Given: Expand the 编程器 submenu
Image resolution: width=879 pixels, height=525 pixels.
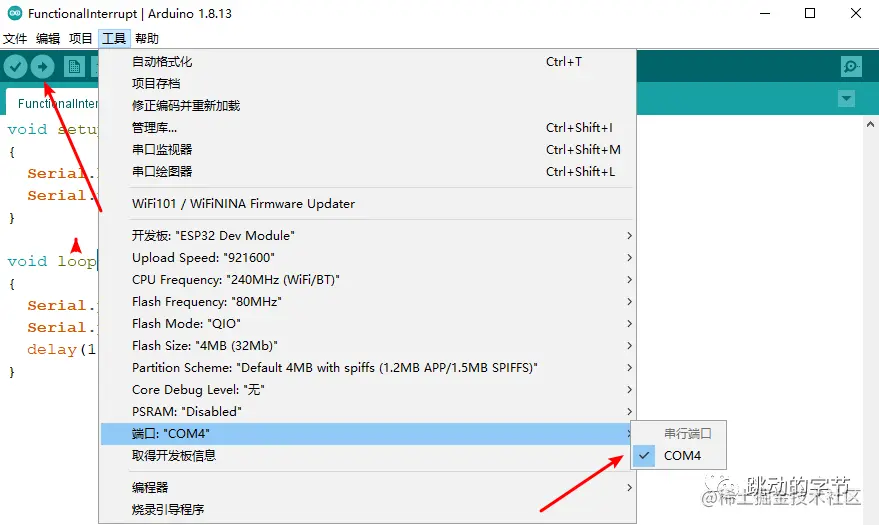Looking at the screenshot, I should click(368, 487).
